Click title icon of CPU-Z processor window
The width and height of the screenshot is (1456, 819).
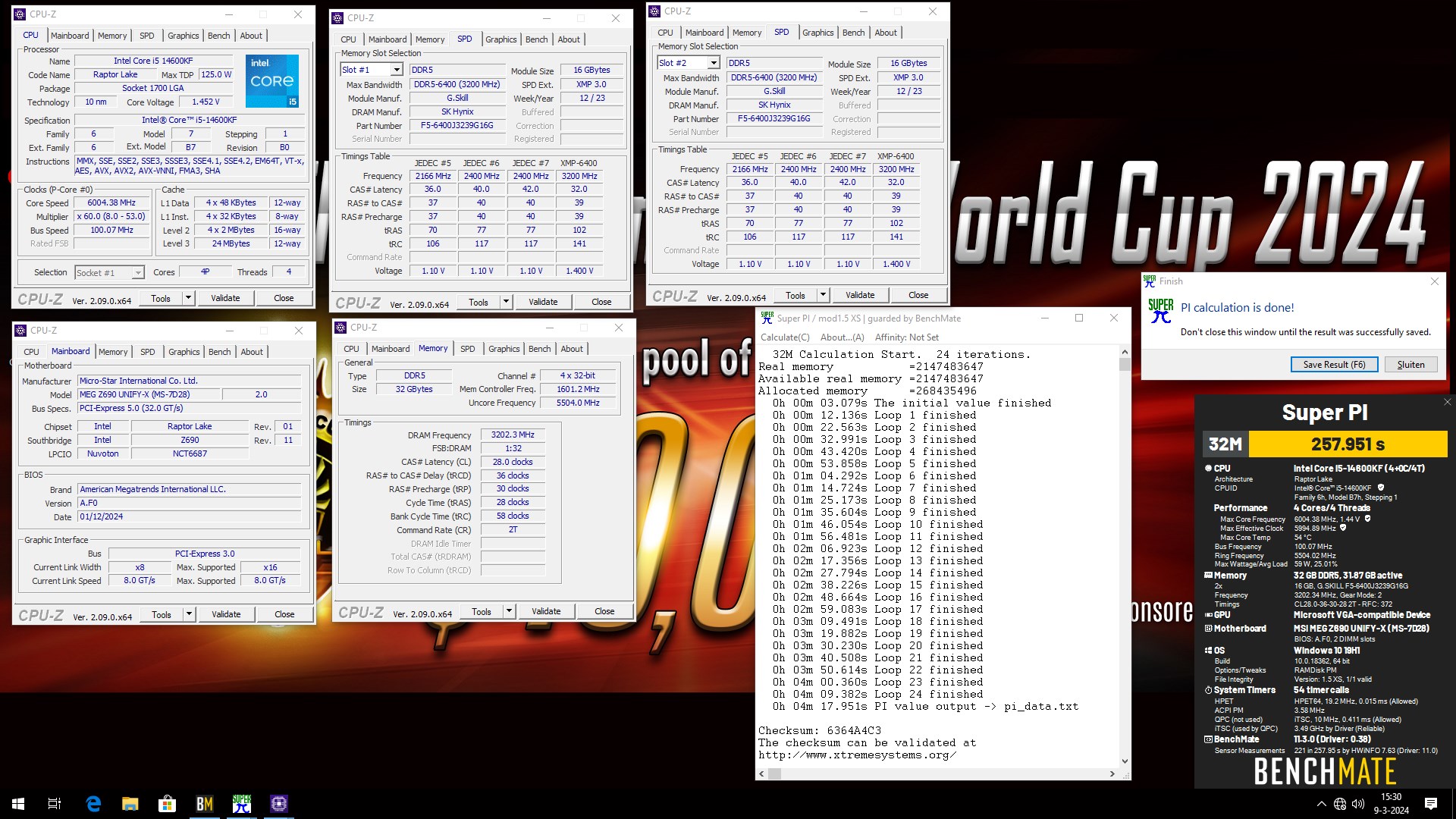20,14
